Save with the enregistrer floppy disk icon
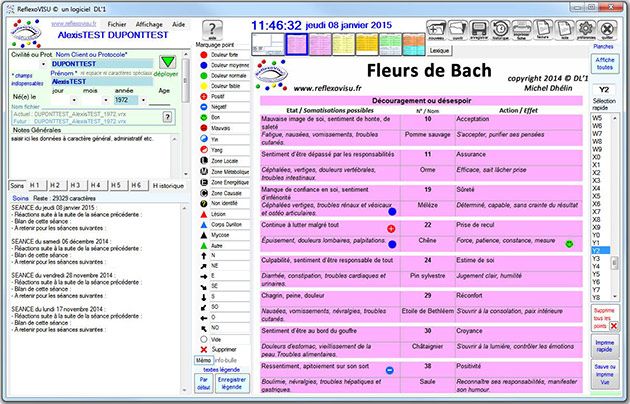This screenshot has width=630, height=404. 479,30
